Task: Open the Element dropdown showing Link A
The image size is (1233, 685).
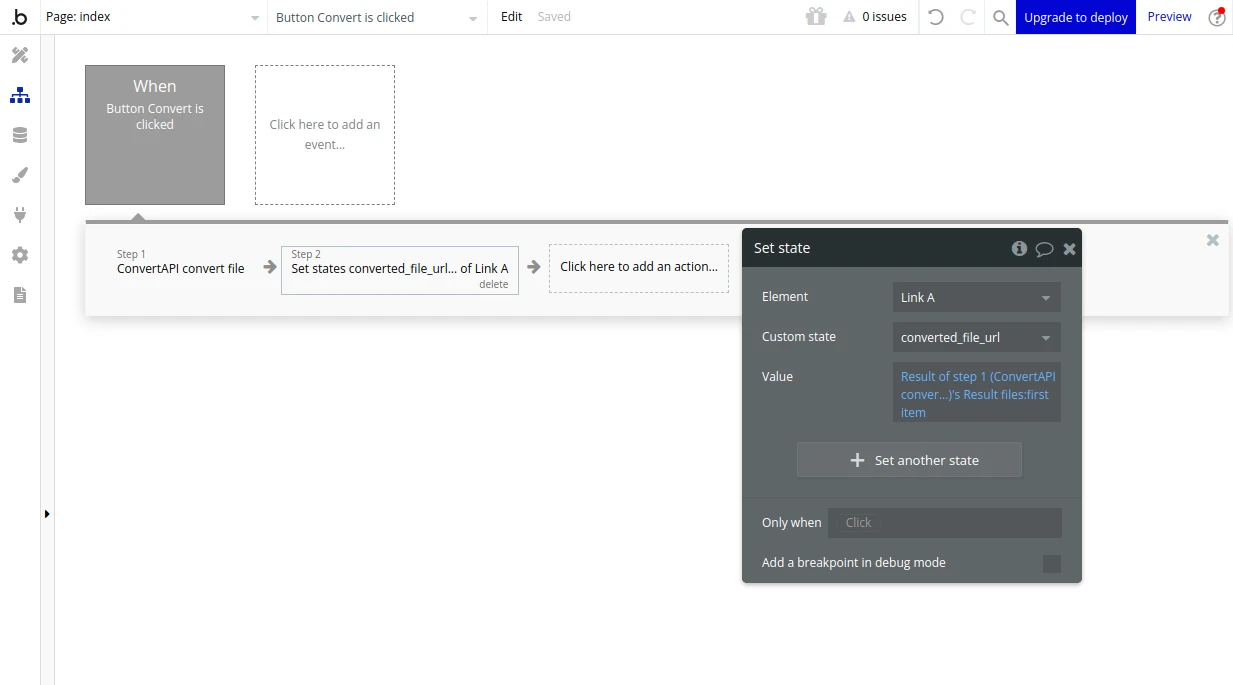Action: (975, 297)
